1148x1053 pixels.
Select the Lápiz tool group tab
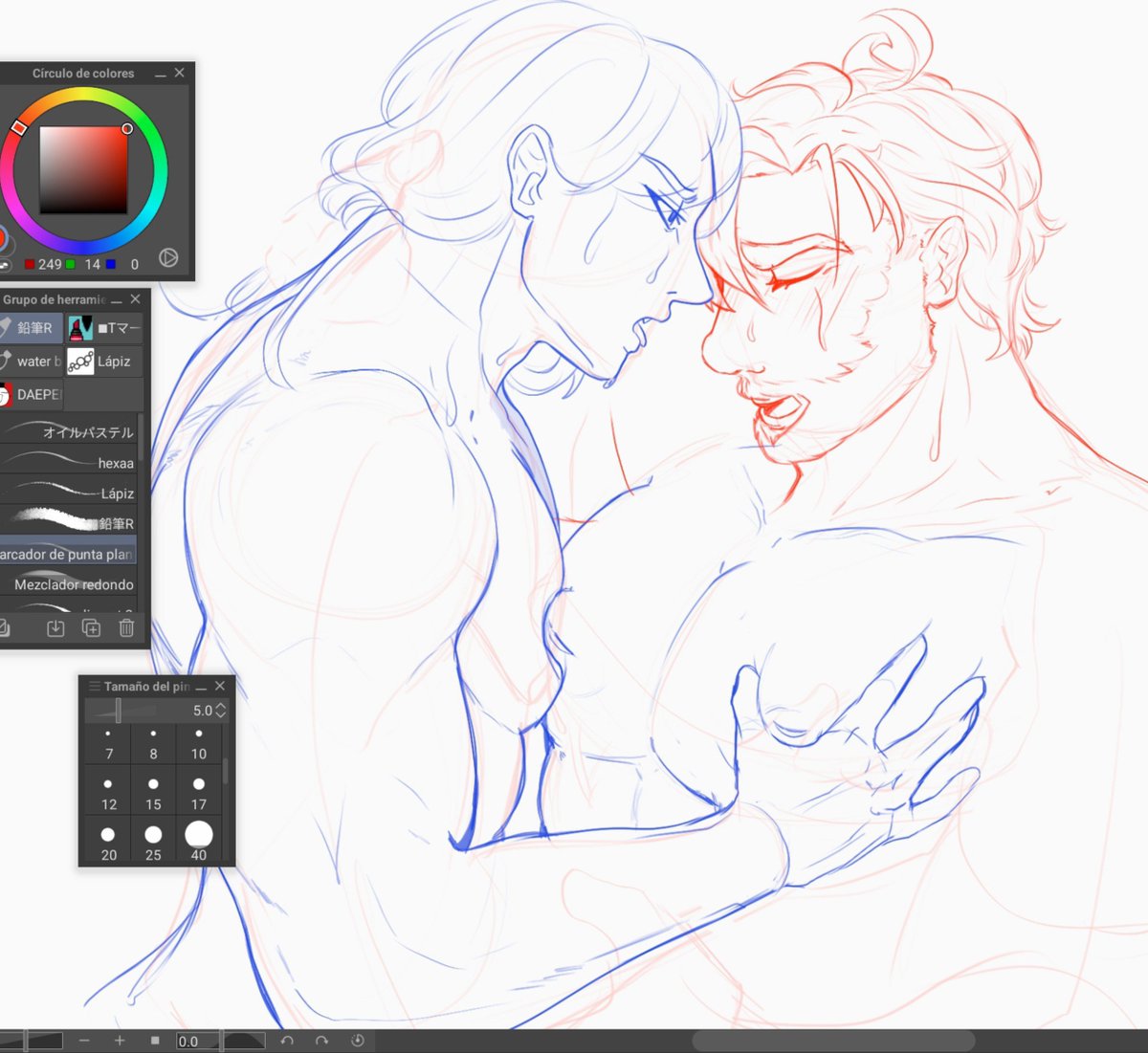pyautogui.click(x=104, y=362)
